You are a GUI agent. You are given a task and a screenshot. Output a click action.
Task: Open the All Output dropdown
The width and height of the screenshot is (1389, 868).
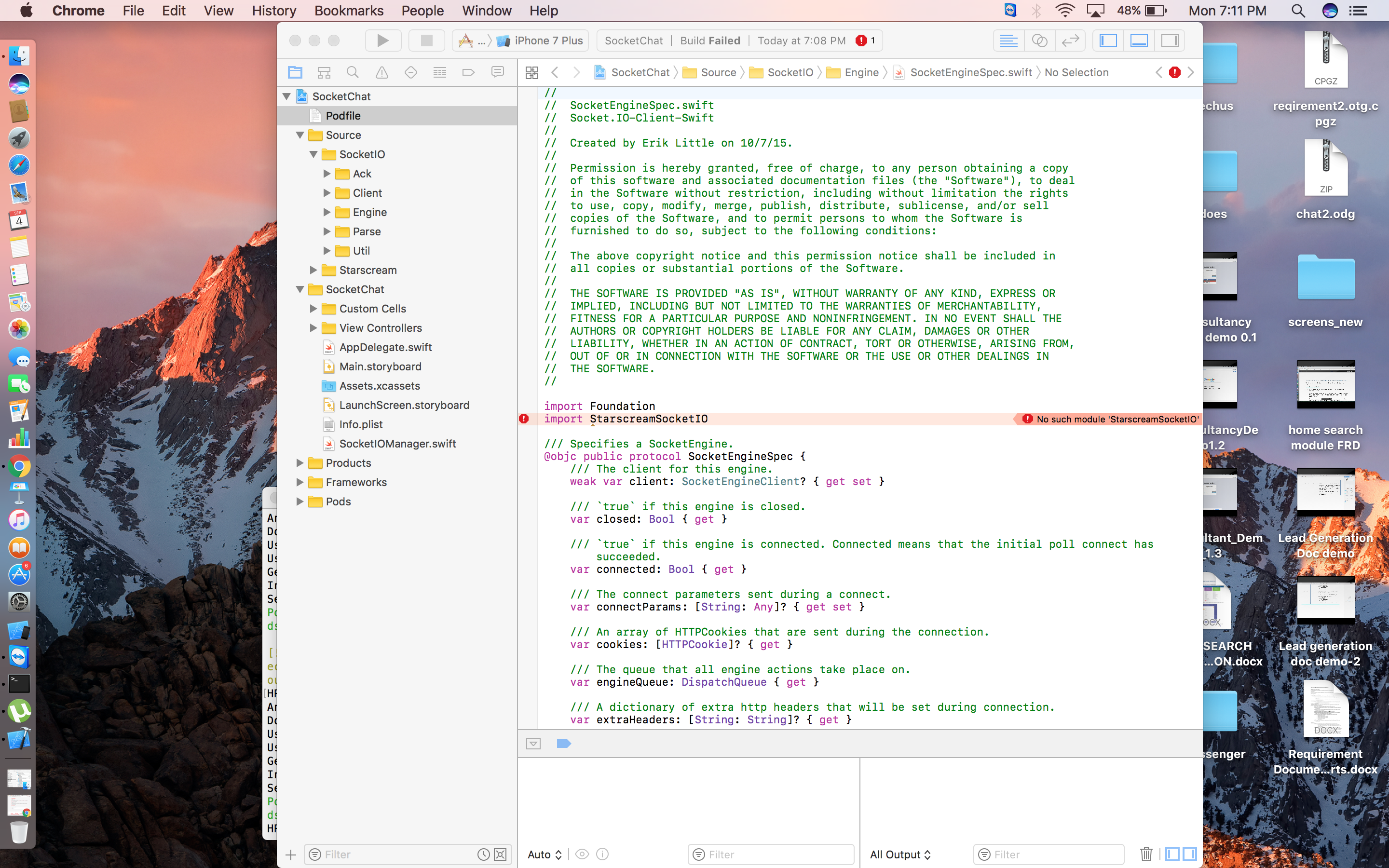point(900,854)
